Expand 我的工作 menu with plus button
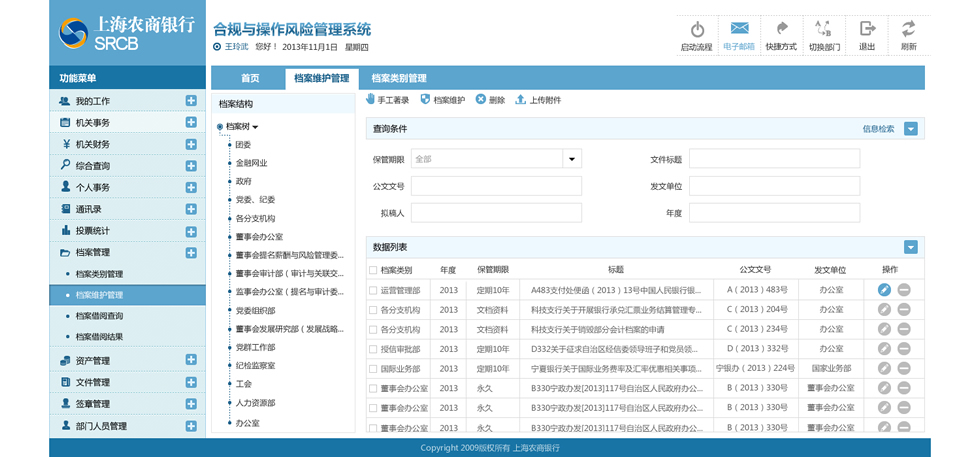The height and width of the screenshot is (457, 980). [191, 101]
